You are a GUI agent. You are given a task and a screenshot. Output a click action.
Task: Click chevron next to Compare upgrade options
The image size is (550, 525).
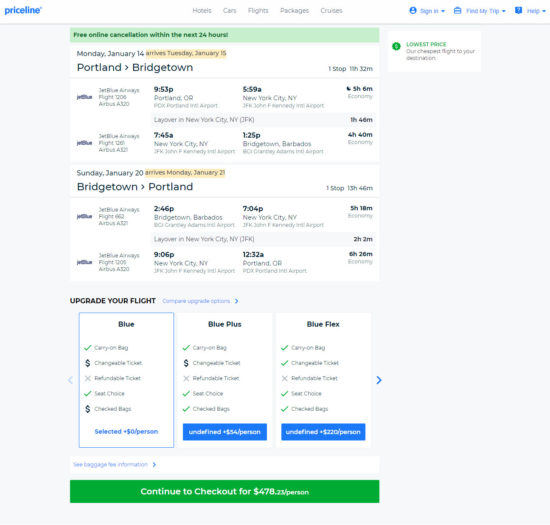coord(237,301)
